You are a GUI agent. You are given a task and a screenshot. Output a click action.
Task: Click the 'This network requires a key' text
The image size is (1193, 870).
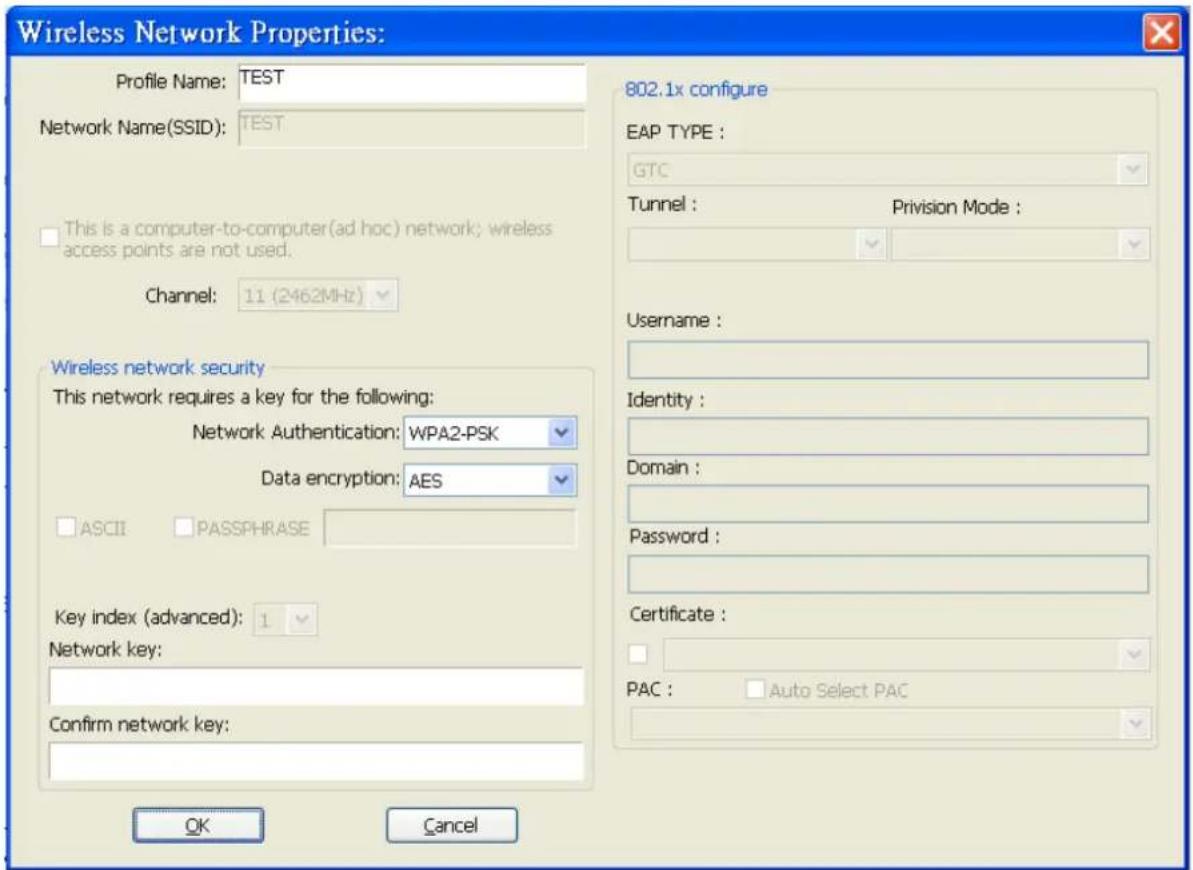coord(243,397)
